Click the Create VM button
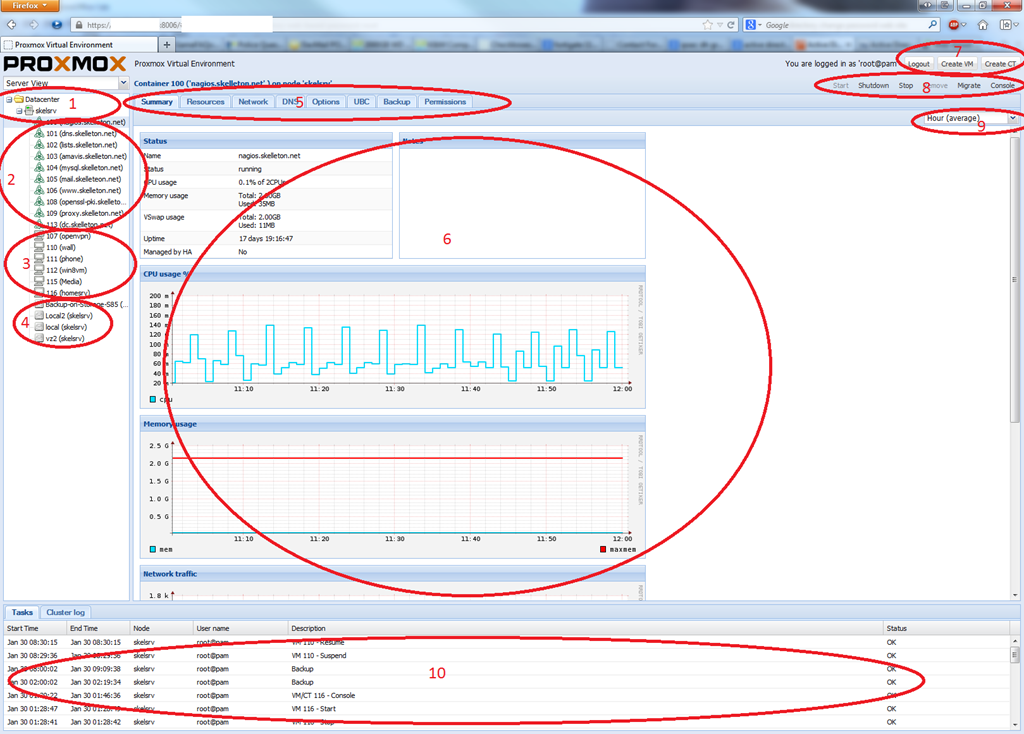The image size is (1024, 734). pyautogui.click(x=957, y=64)
